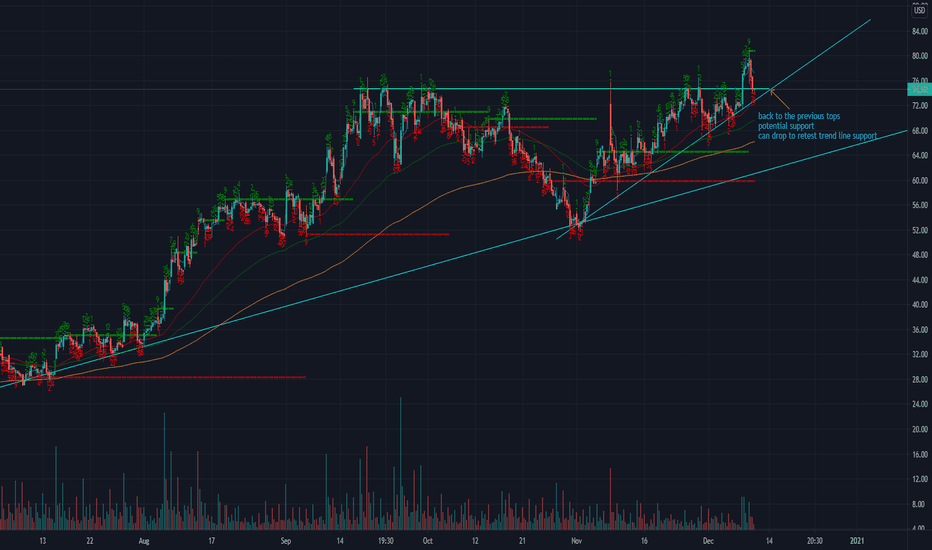Screen dimensions: 932x550
Task: Click the 48.00 price axis label
Action: click(x=919, y=254)
